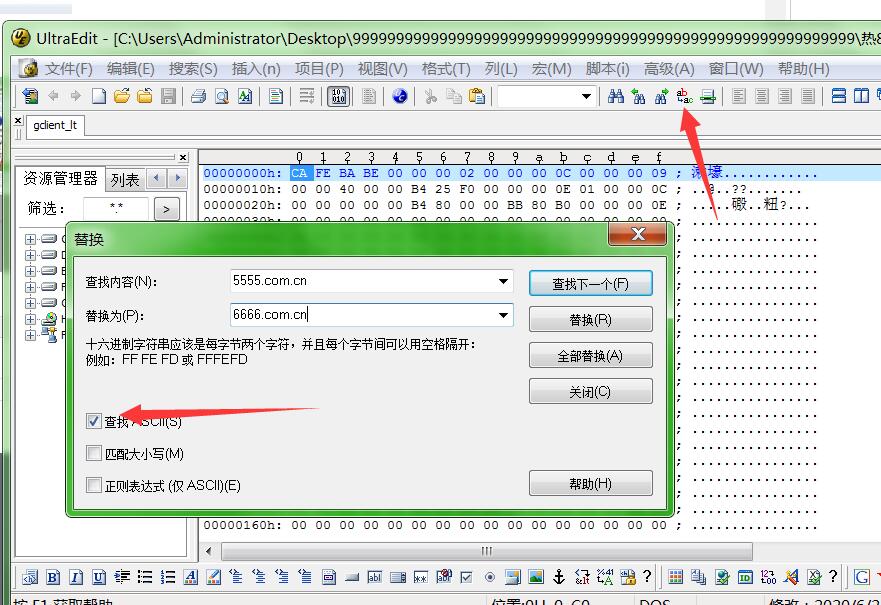Image resolution: width=881 pixels, height=605 pixels.
Task: Enable the regular expression (正则表达式) checkbox
Action: click(94, 486)
